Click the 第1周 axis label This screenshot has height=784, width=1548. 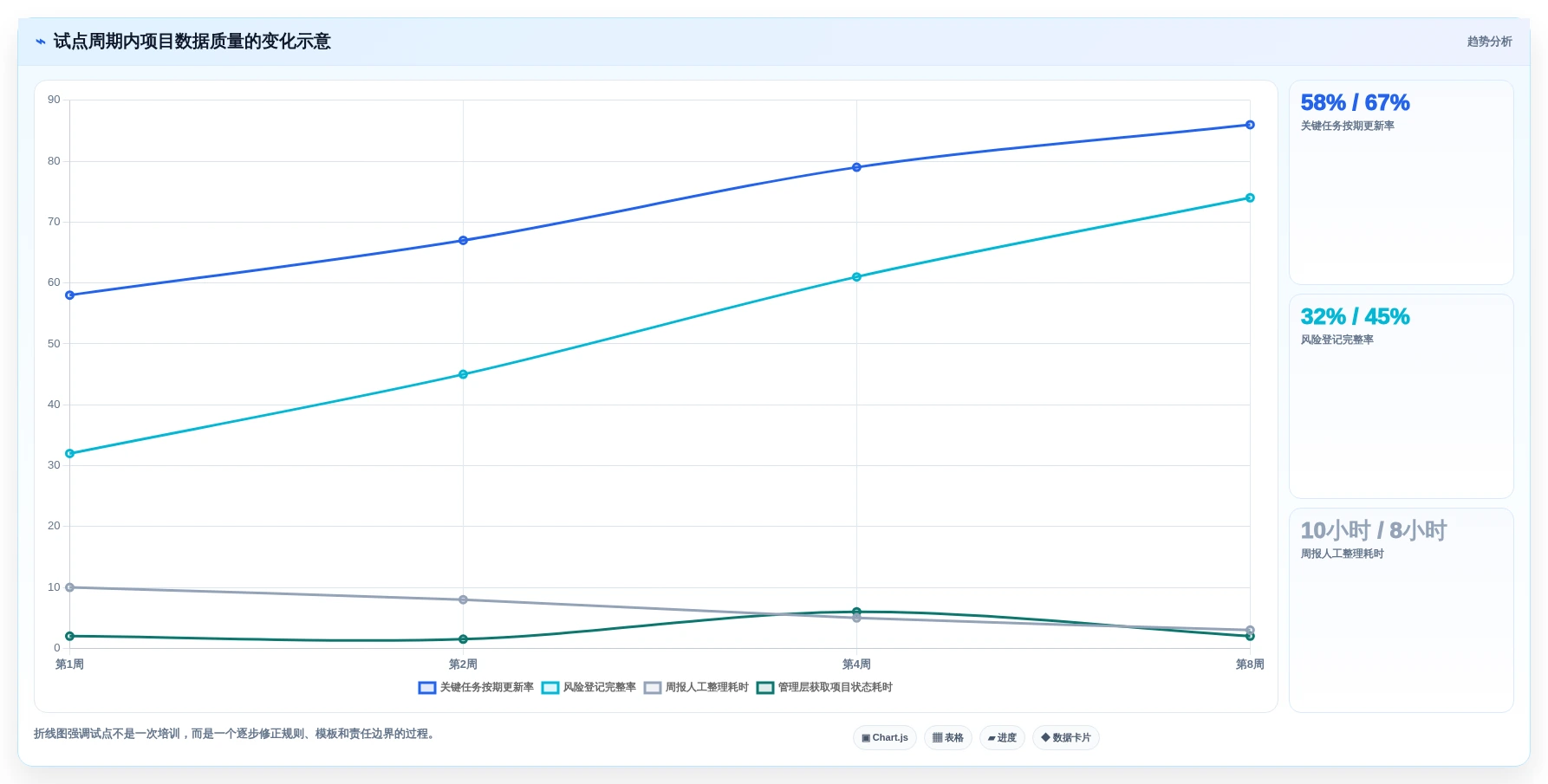point(70,664)
